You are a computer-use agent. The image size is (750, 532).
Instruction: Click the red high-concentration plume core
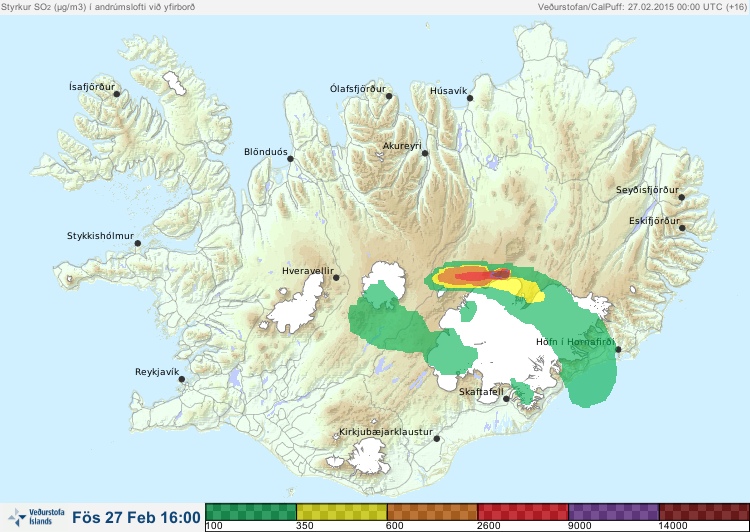pos(476,276)
